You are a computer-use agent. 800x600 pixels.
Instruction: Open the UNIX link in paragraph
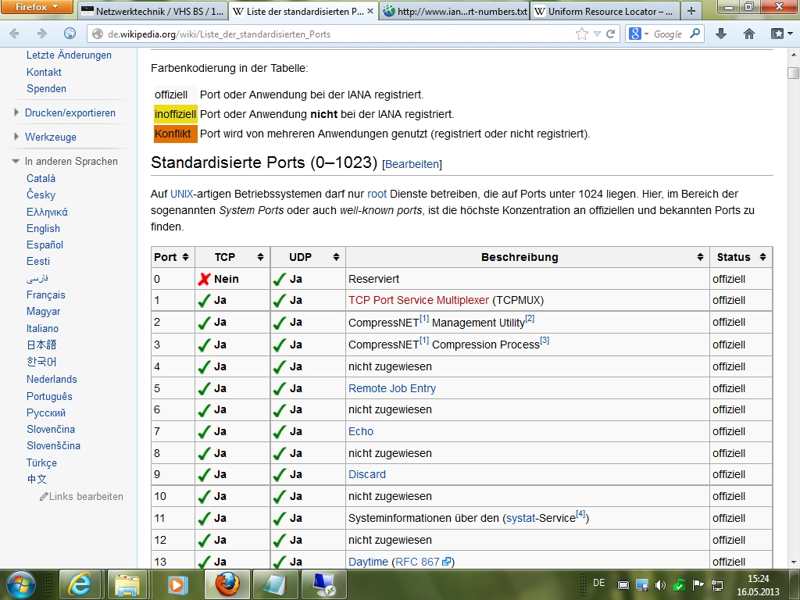(182, 194)
